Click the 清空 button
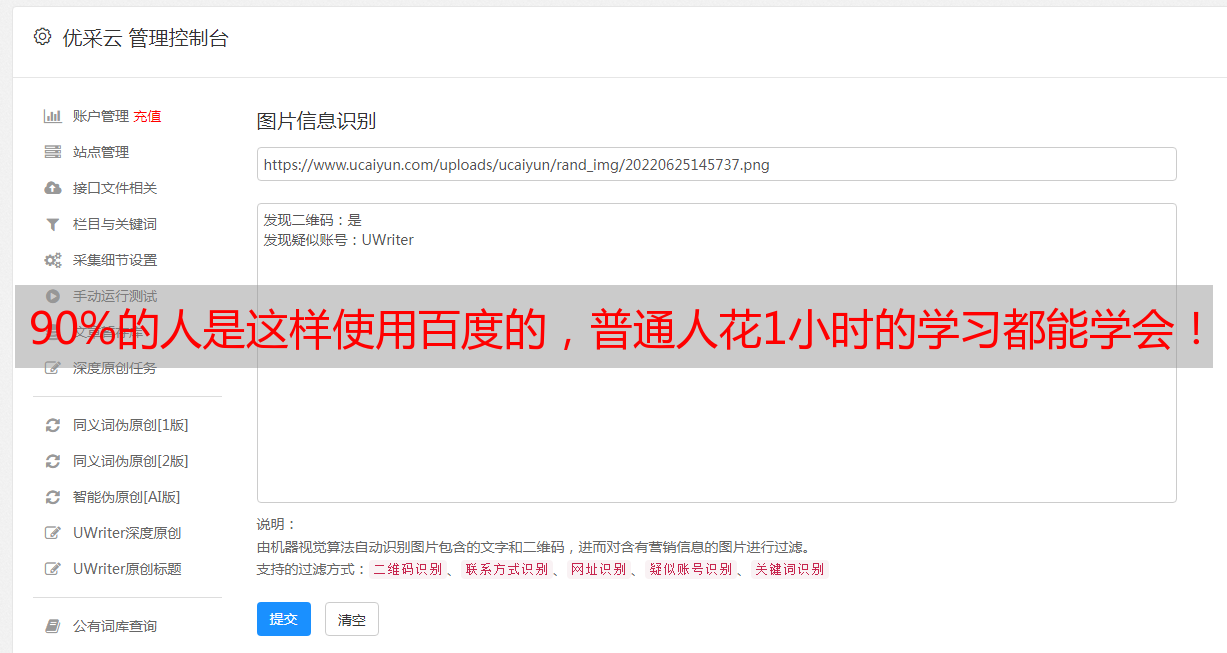The width and height of the screenshot is (1227, 653). 352,619
